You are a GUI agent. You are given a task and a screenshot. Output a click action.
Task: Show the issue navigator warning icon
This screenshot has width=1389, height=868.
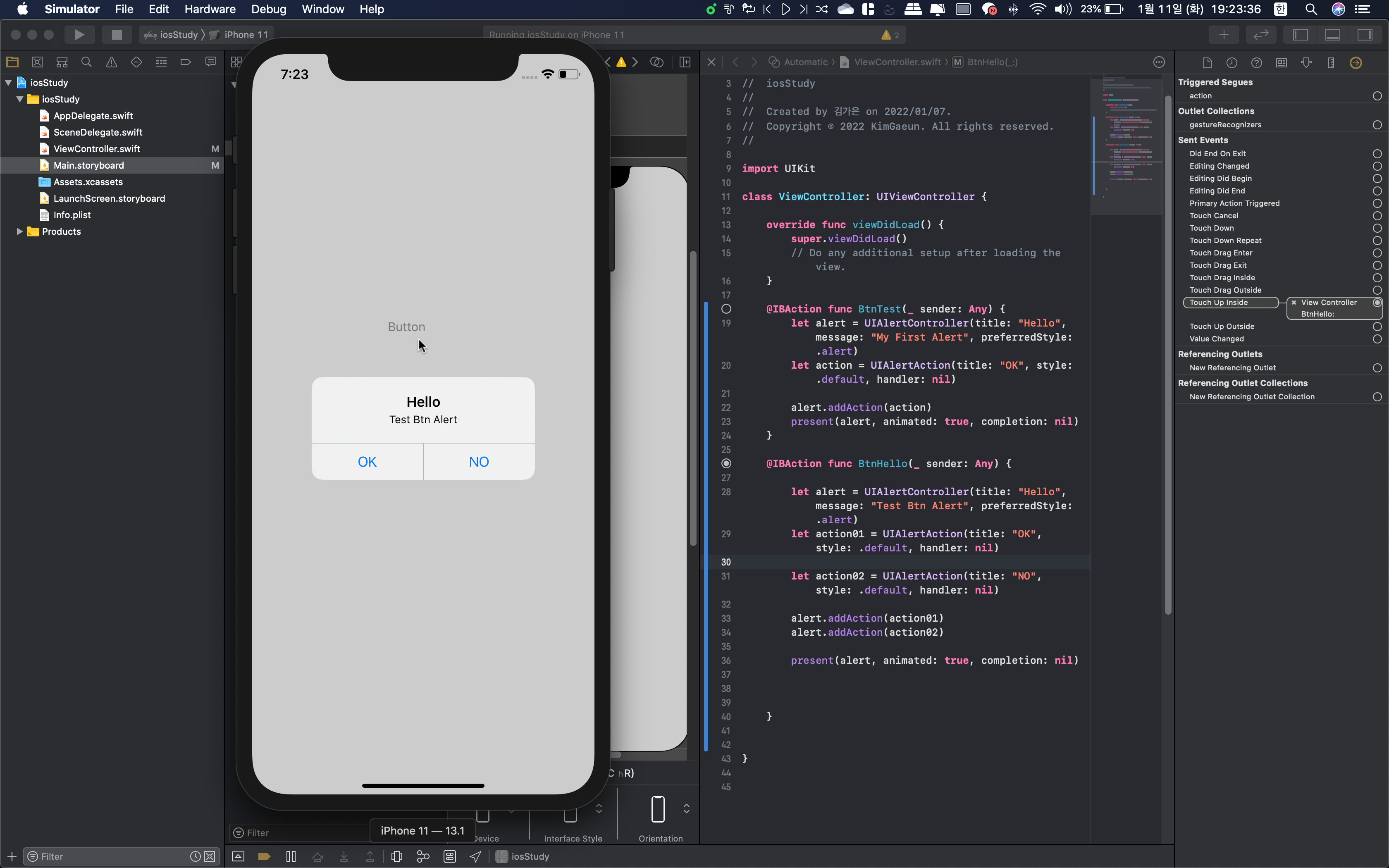(x=111, y=62)
